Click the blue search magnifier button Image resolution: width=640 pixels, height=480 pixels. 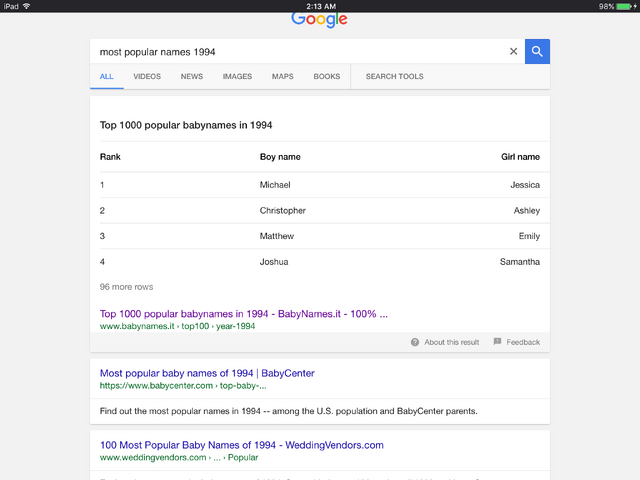(537, 51)
